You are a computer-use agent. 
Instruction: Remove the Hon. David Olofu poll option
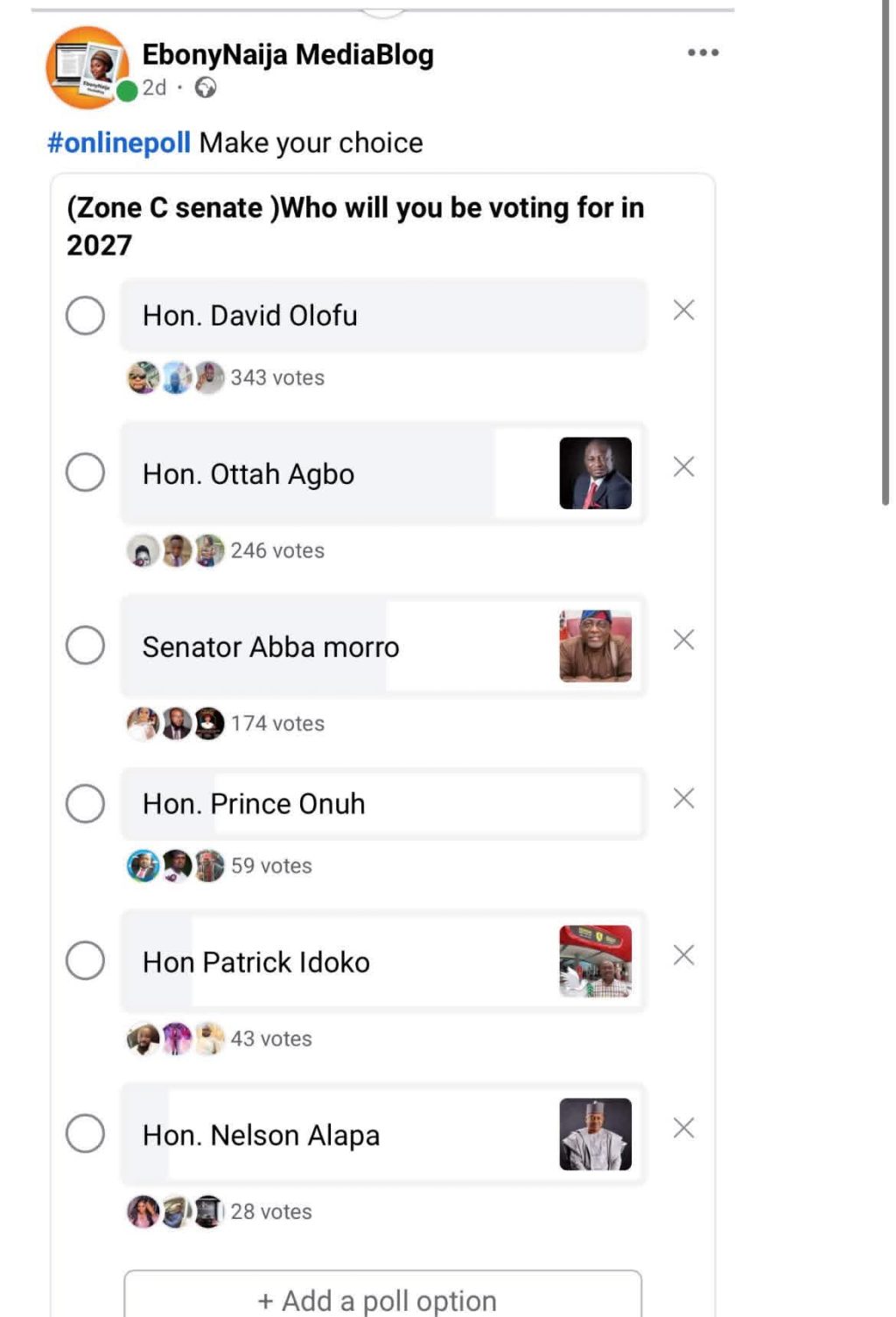[683, 310]
